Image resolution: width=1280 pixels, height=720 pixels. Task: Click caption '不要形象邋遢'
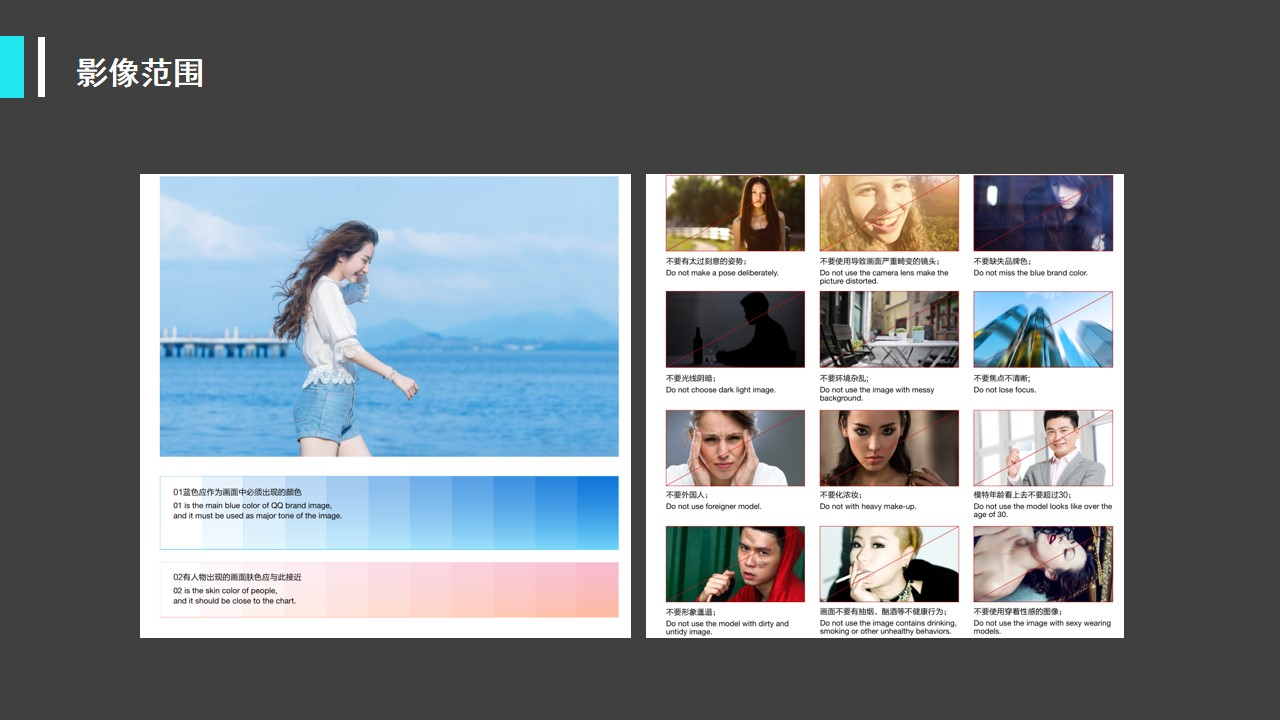691,612
